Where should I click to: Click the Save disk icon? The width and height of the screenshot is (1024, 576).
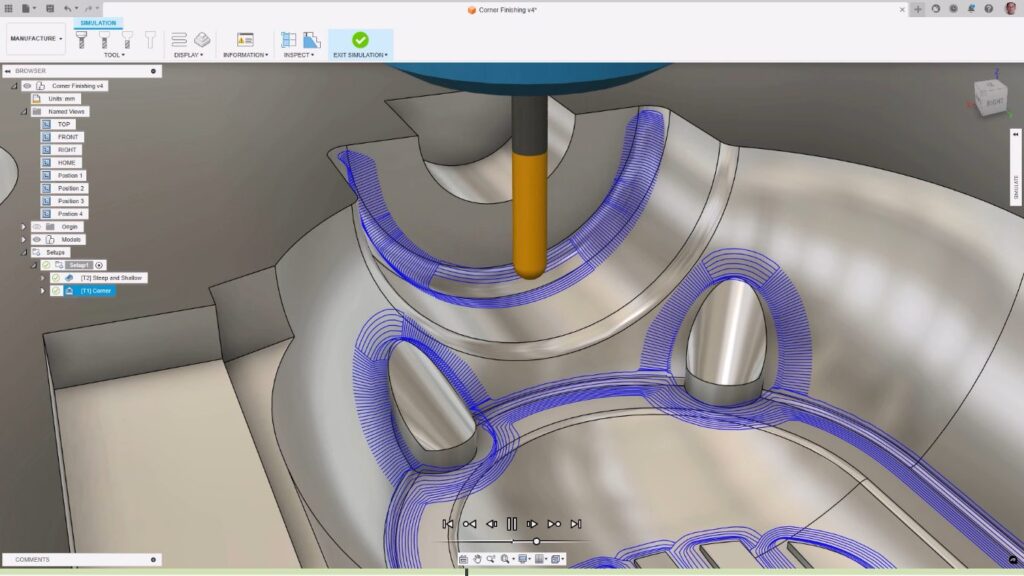click(x=50, y=8)
